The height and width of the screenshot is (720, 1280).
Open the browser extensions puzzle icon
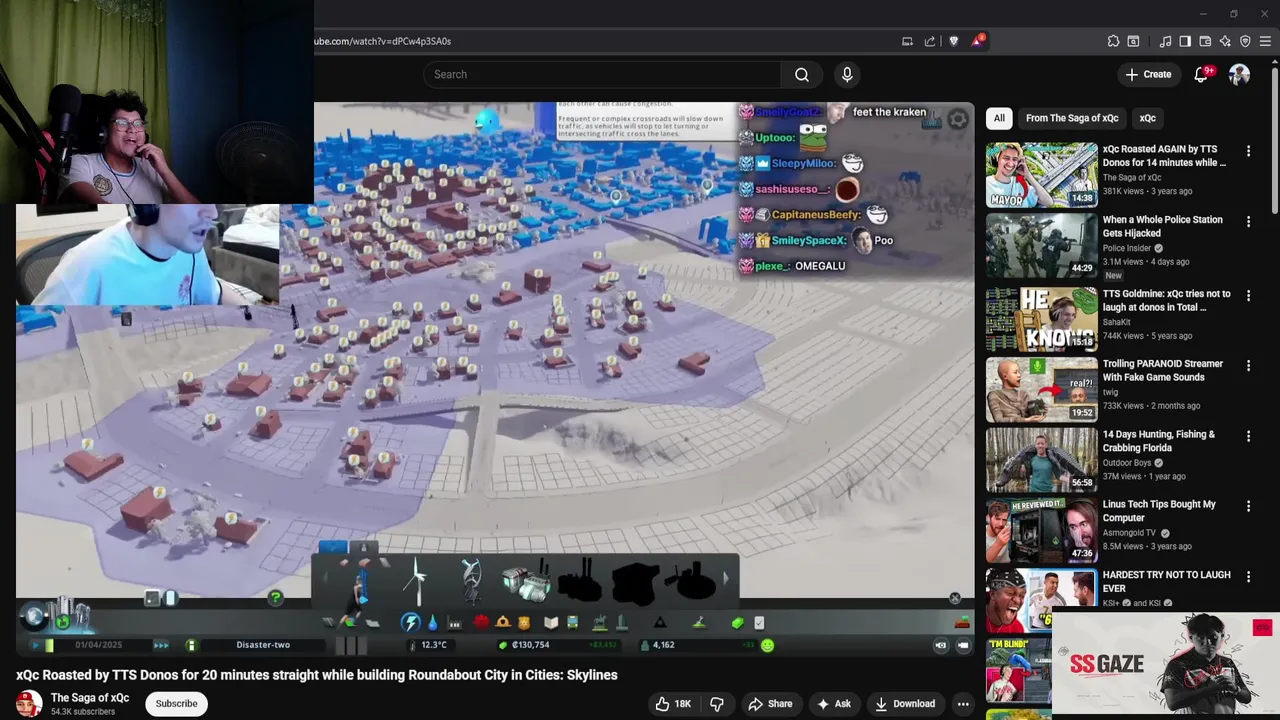(x=1113, y=41)
